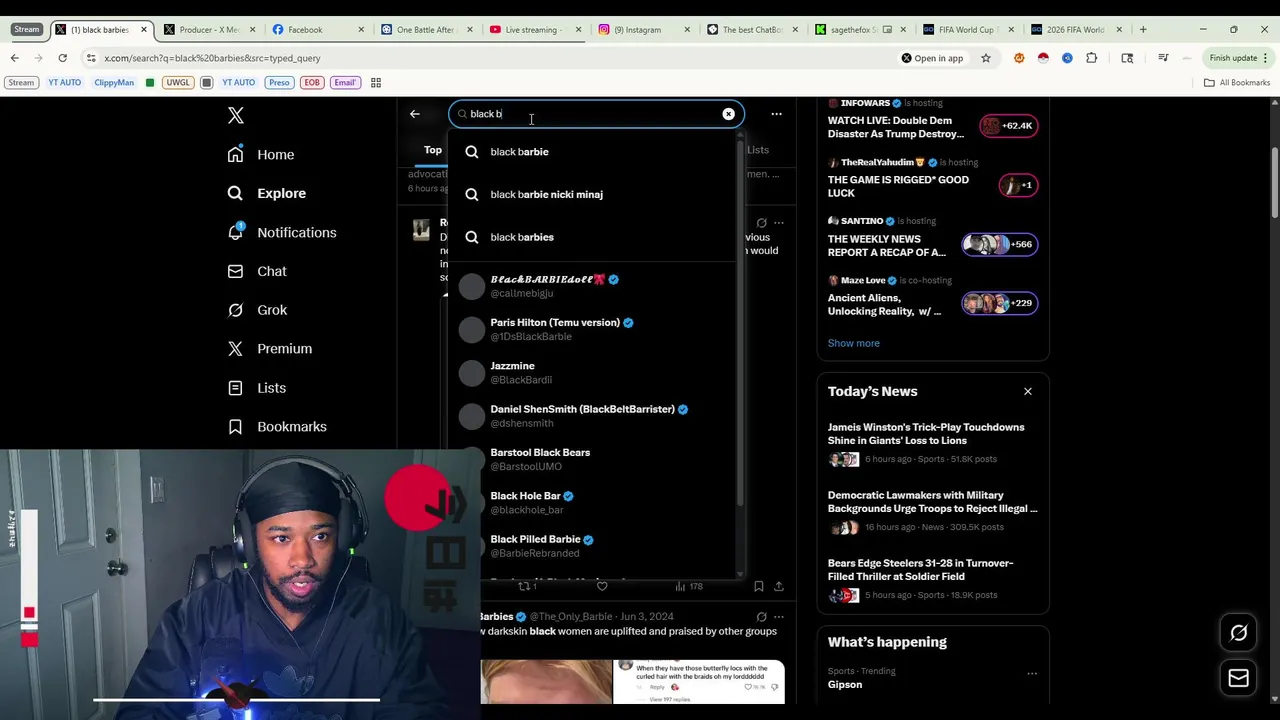Click Open in app button
Viewport: 1280px width, 720px height.
pyautogui.click(x=932, y=58)
